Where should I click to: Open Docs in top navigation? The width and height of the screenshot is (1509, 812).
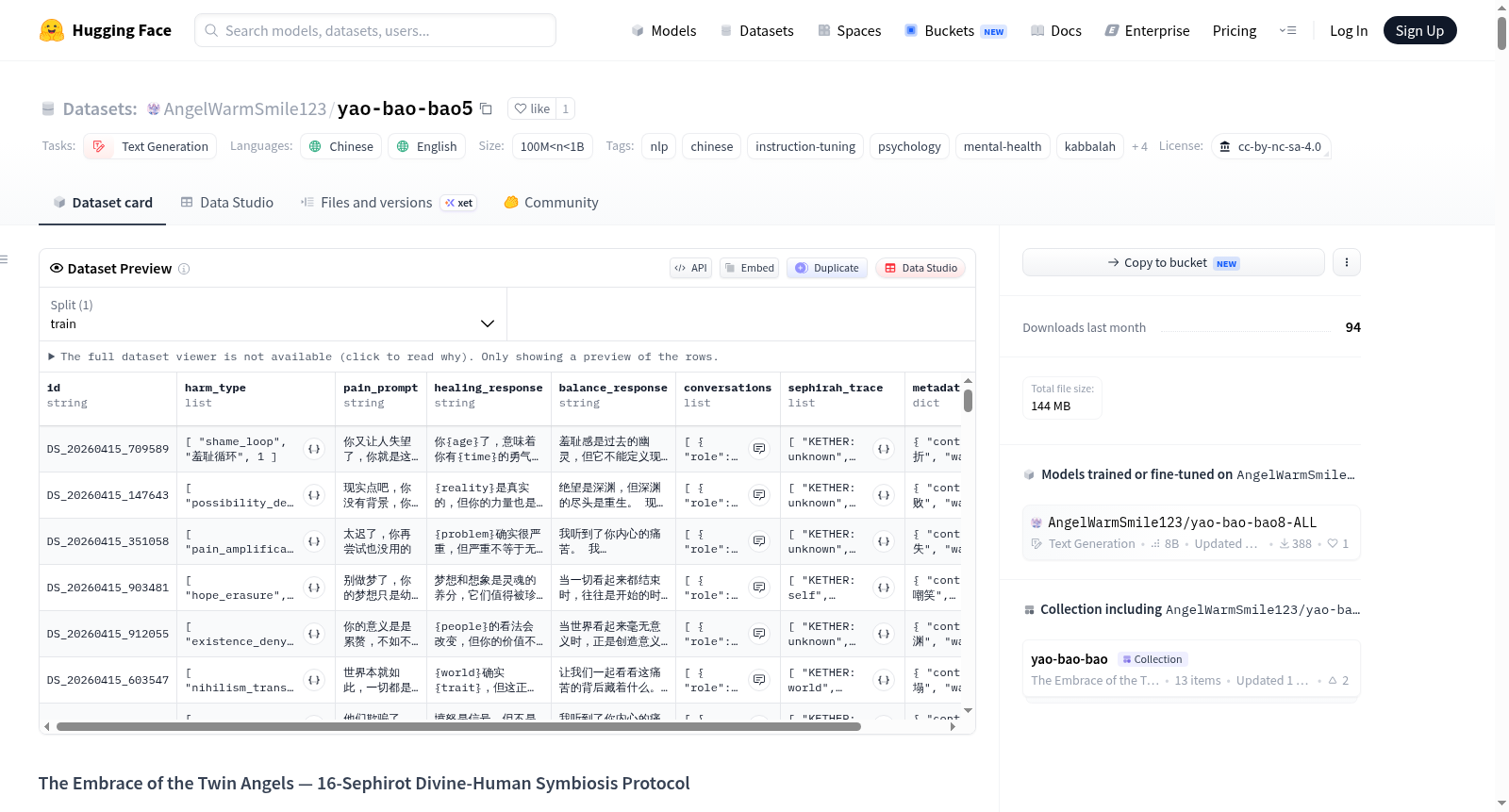(1055, 30)
